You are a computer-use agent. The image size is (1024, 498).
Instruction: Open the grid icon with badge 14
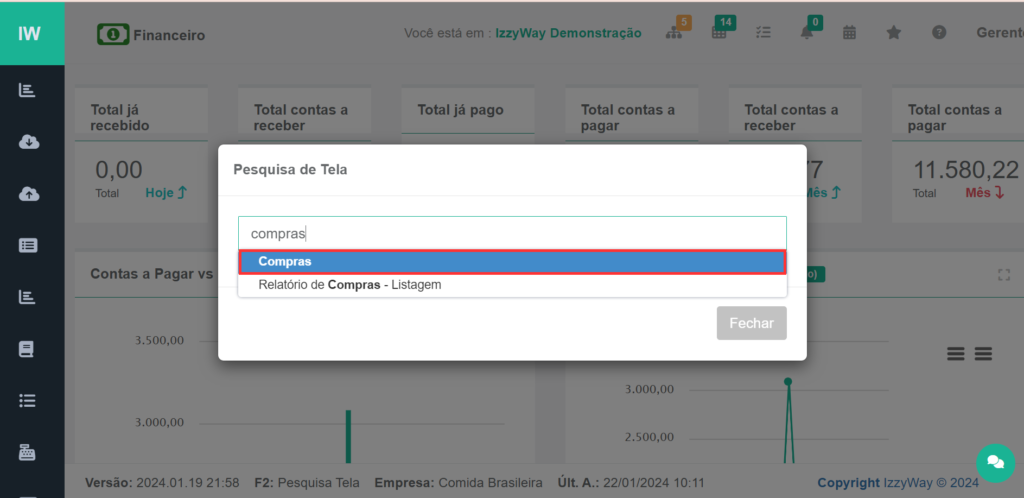[x=718, y=33]
